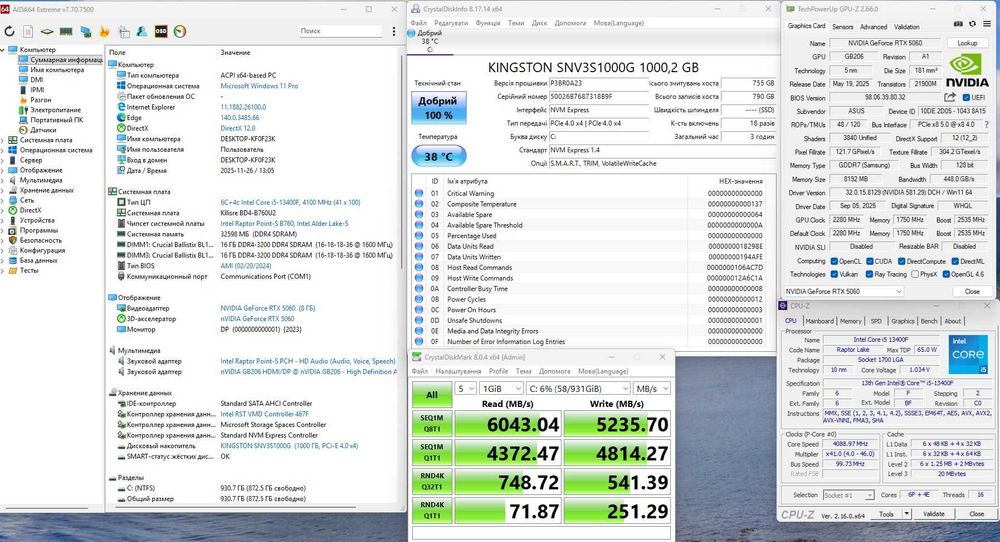The image size is (1000, 542).
Task: Switch to the Sensors tab in GPU-Z
Action: click(842, 27)
